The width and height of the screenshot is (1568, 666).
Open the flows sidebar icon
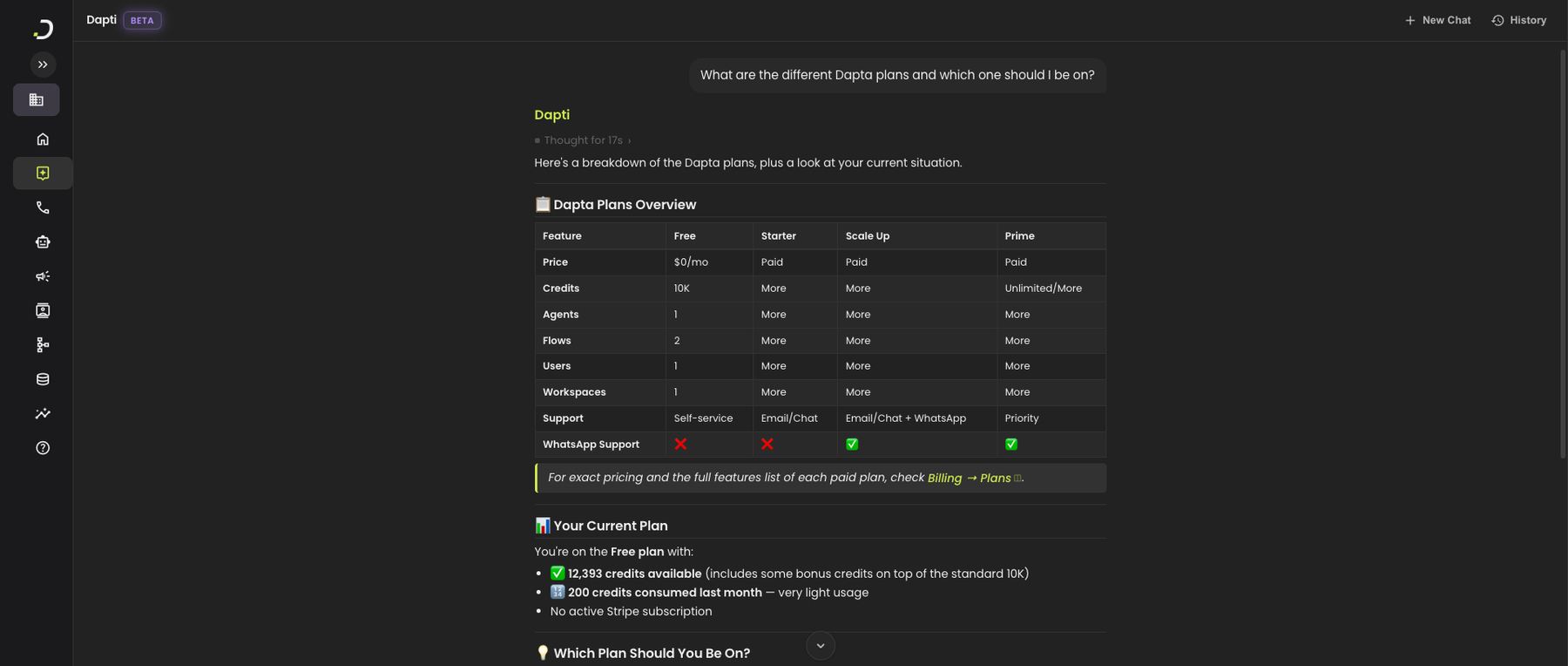[x=43, y=345]
